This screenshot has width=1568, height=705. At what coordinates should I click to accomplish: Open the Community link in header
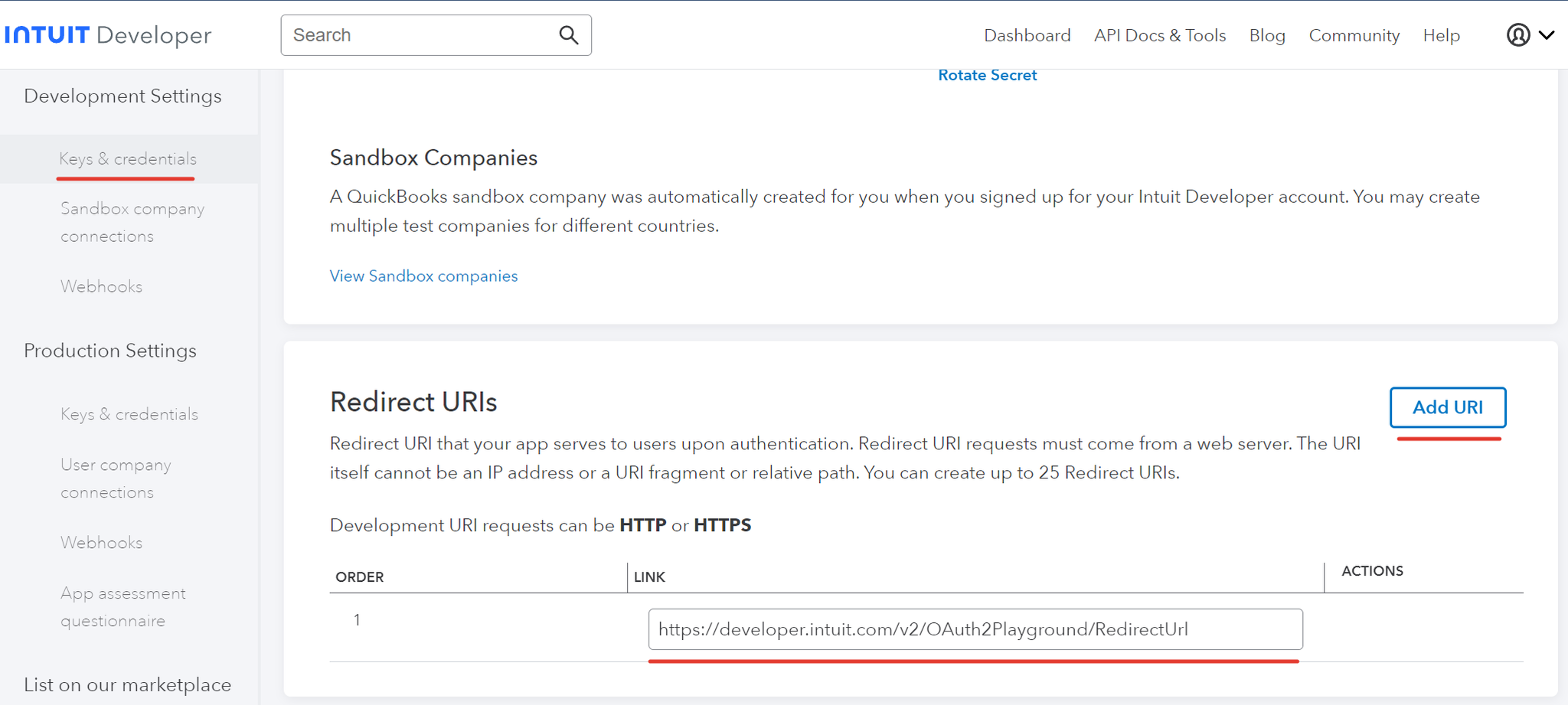1354,35
